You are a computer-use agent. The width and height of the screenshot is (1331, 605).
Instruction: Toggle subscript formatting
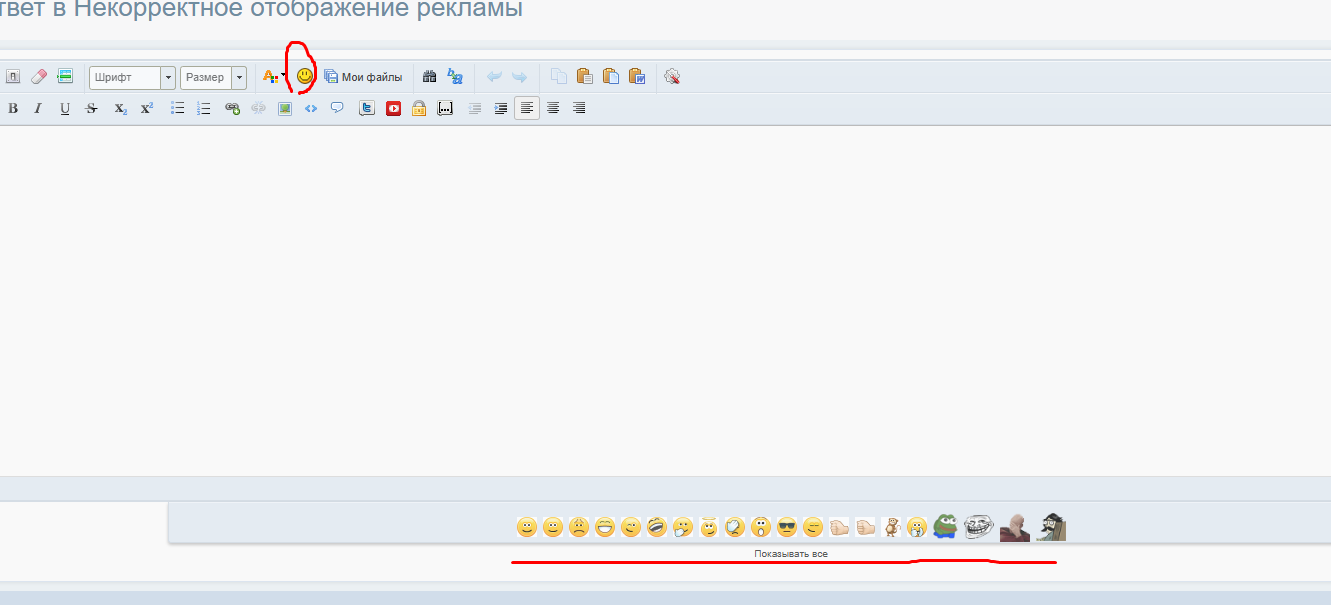click(120, 108)
